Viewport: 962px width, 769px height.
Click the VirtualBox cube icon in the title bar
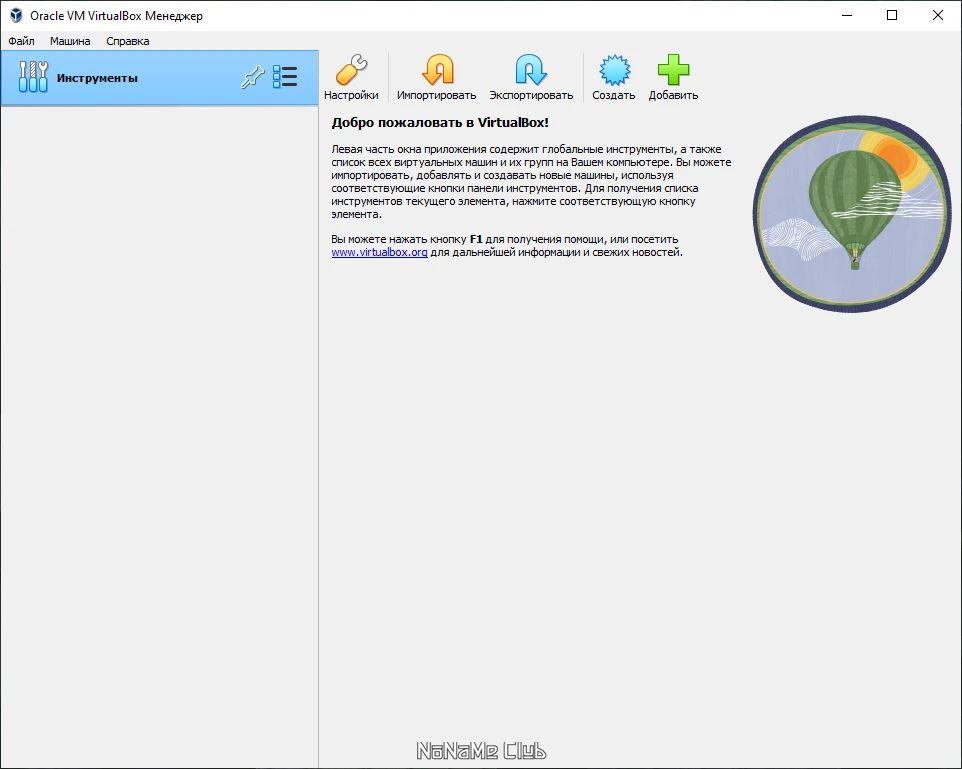coord(15,15)
